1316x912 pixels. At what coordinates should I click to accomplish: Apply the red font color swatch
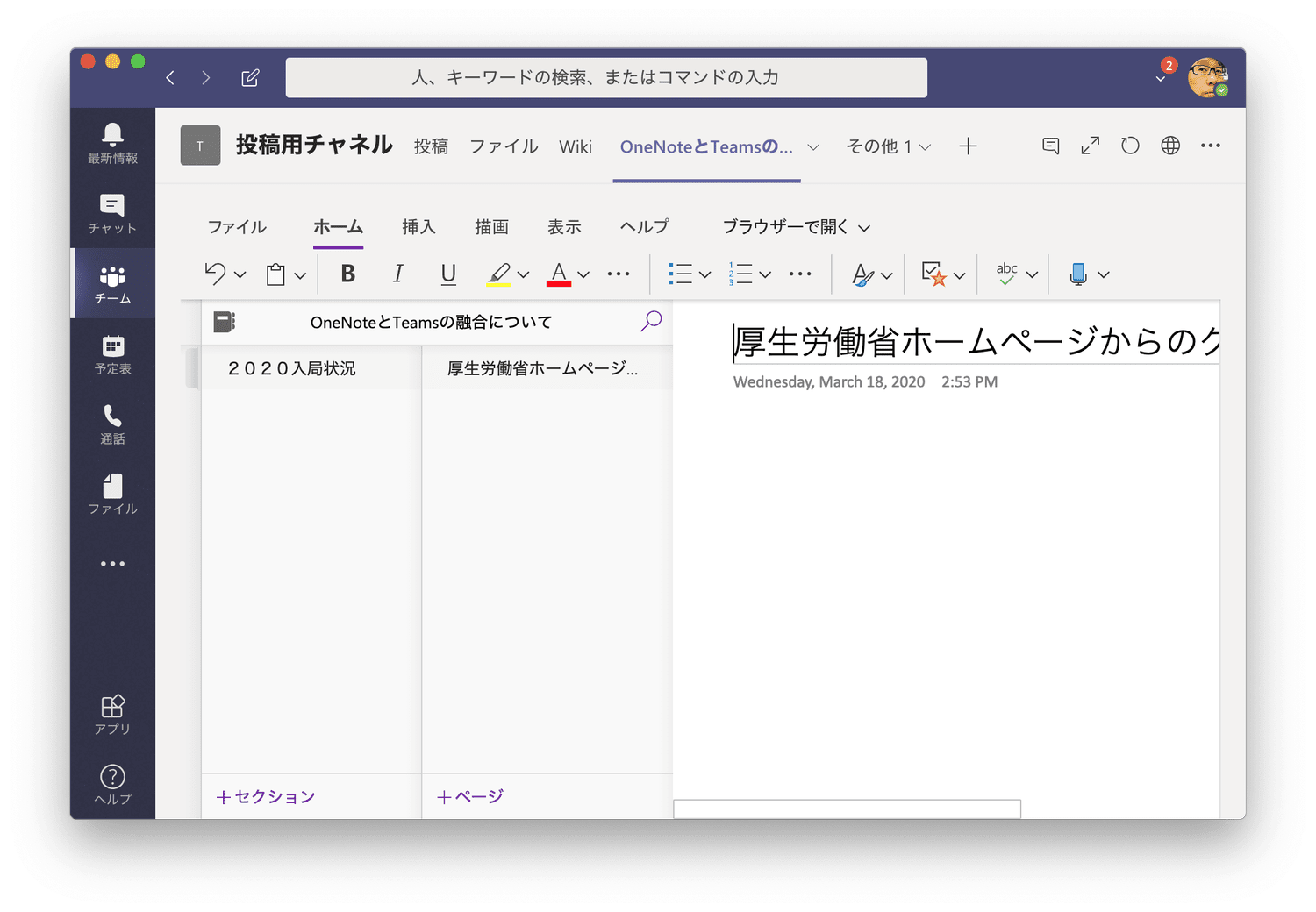[559, 274]
